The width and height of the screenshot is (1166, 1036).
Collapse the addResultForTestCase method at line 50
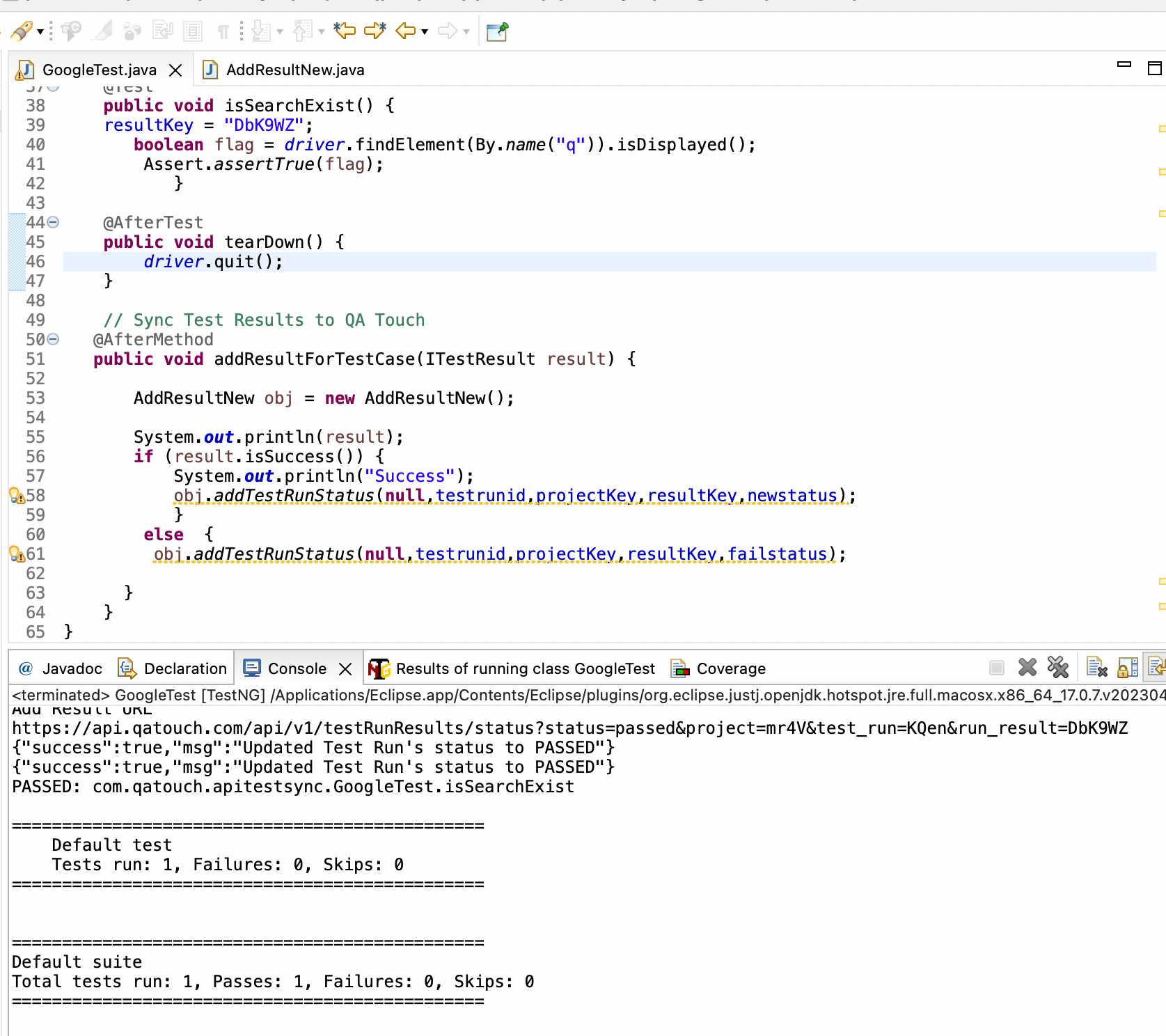tap(53, 339)
